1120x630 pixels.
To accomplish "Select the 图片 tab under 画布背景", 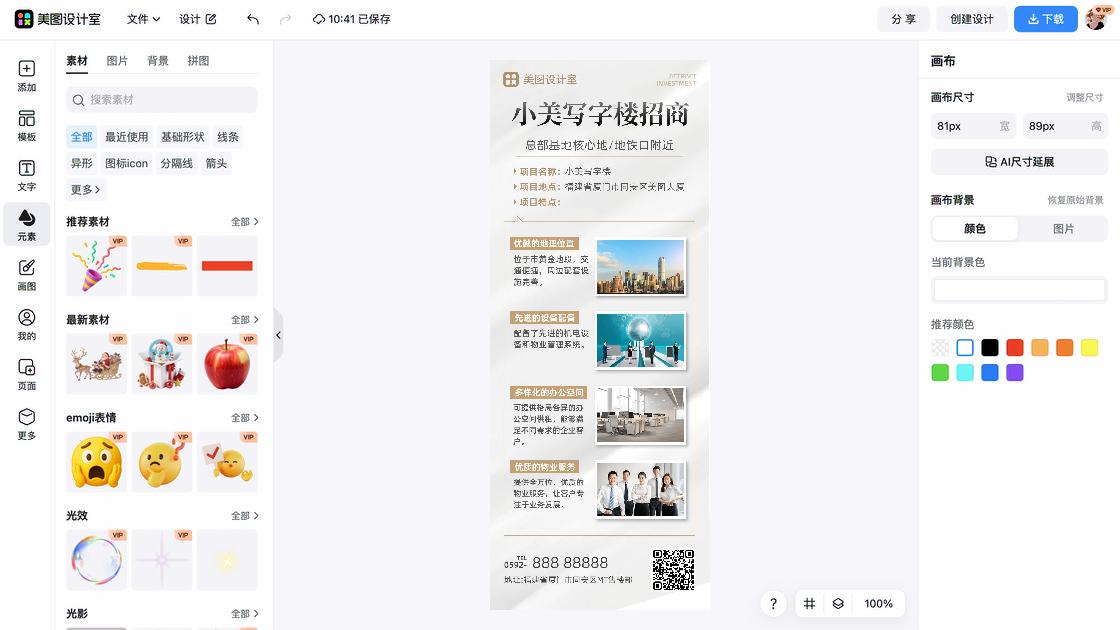I will [x=1063, y=228].
